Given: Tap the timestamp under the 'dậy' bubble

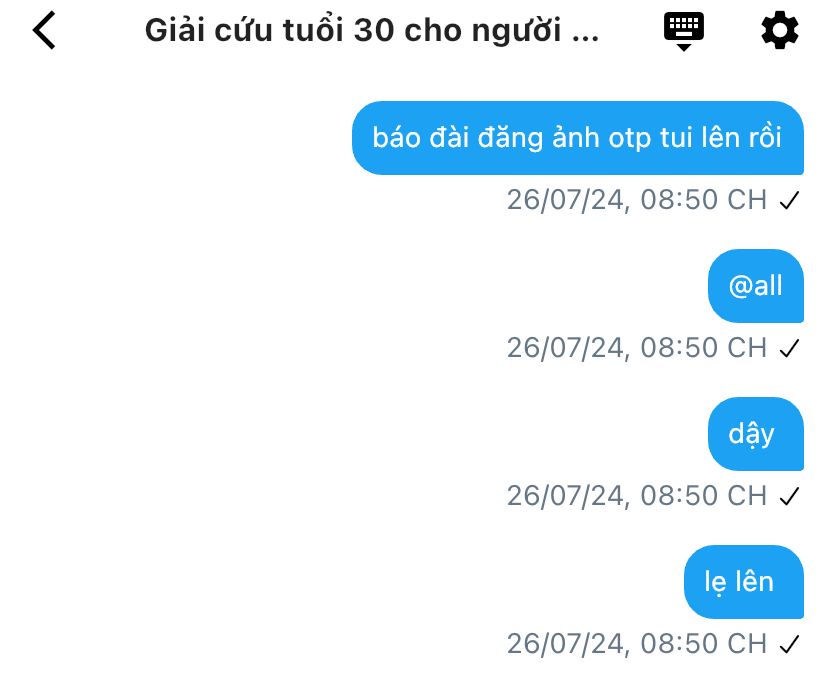Looking at the screenshot, I should [x=637, y=496].
